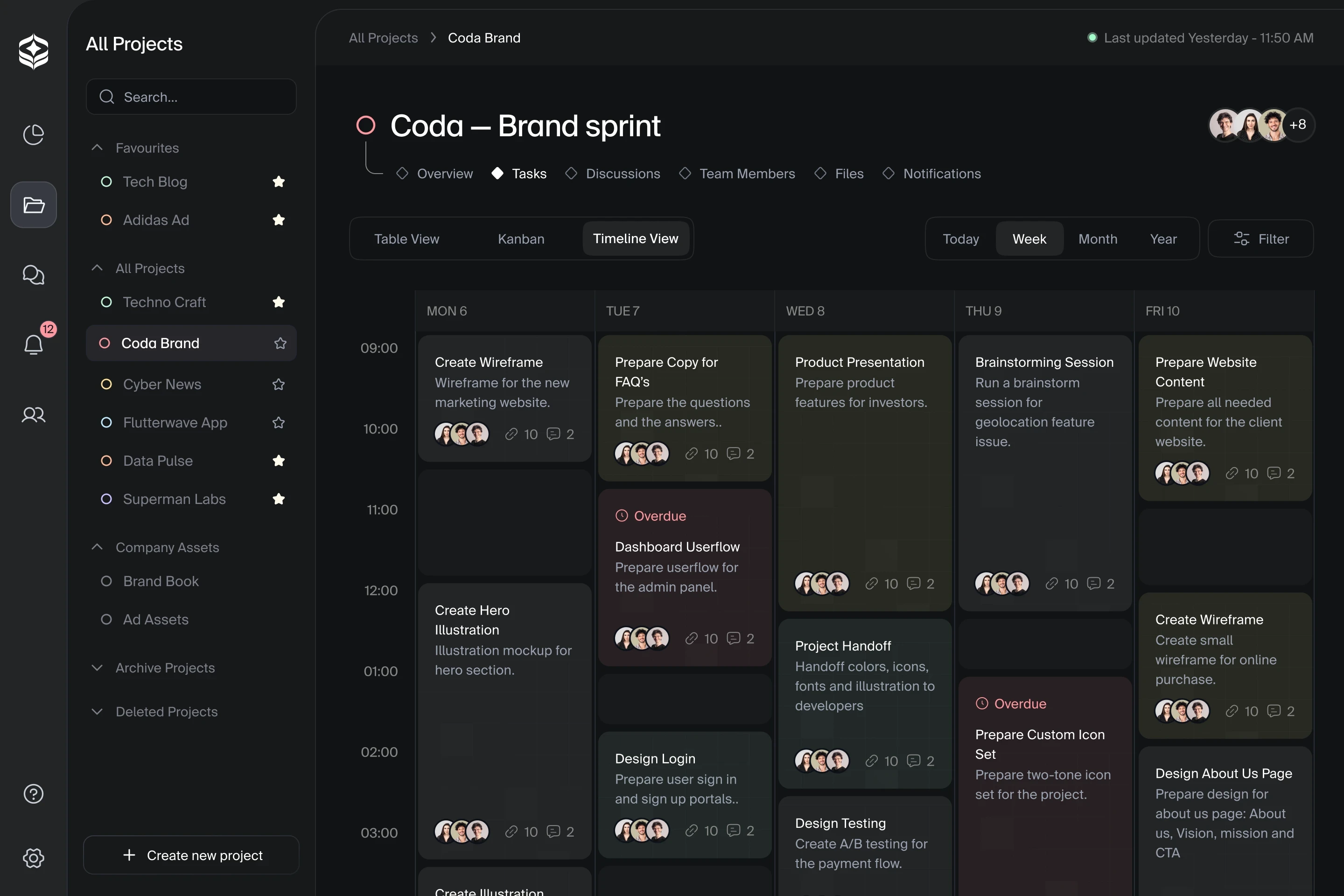This screenshot has width=1344, height=896.
Task: Star the Coda Brand project
Action: coord(280,343)
